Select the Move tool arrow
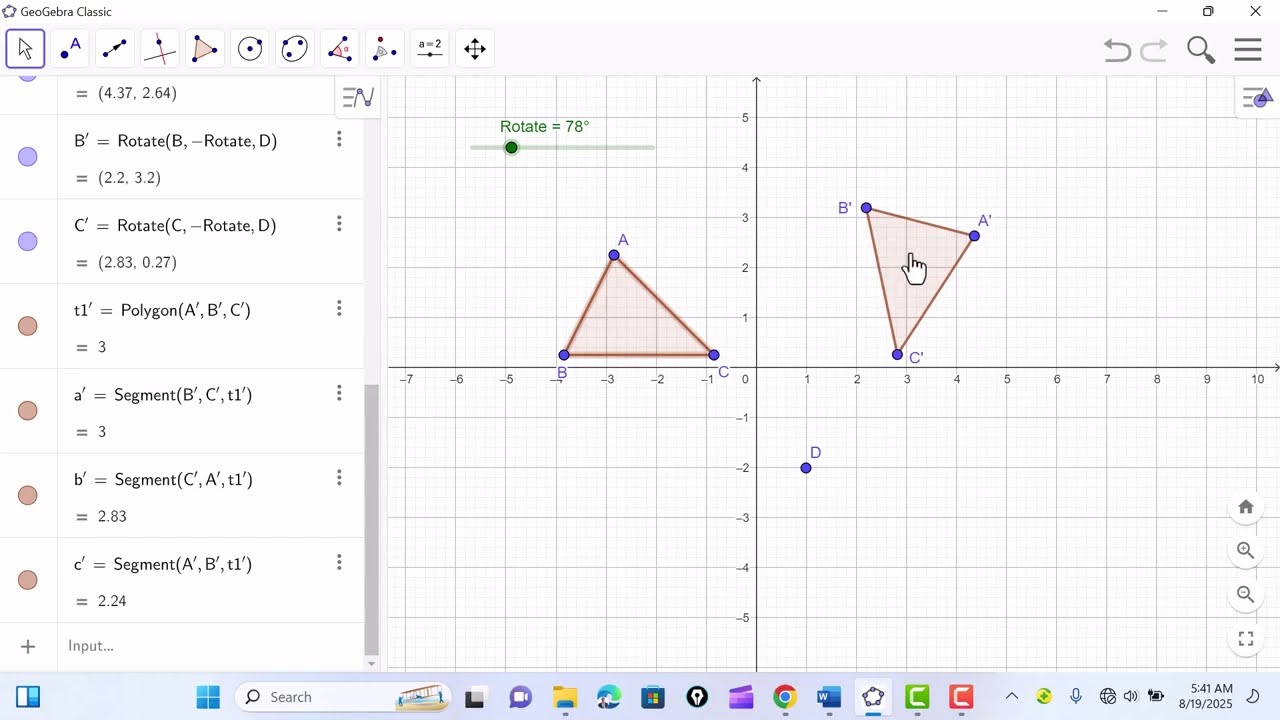Viewport: 1280px width, 720px height. (25, 49)
